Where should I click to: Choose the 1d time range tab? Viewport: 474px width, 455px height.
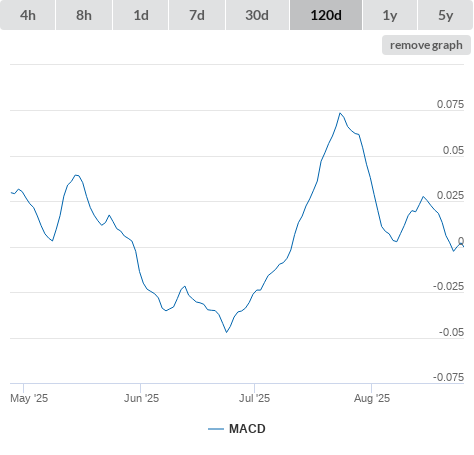coord(141,15)
